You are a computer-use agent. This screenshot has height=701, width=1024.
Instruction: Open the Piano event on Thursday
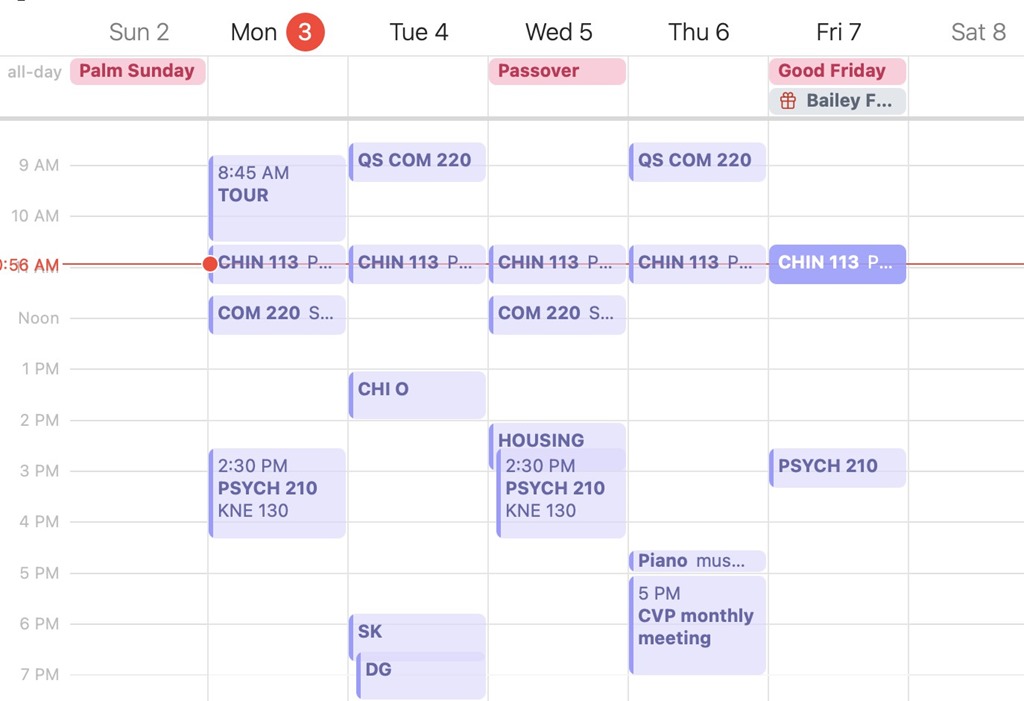coord(697,561)
